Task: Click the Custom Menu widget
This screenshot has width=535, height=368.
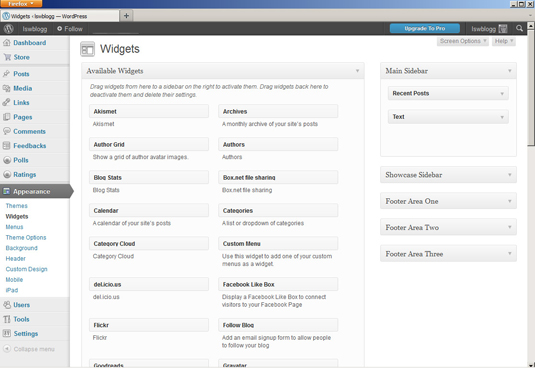Action: (x=278, y=244)
